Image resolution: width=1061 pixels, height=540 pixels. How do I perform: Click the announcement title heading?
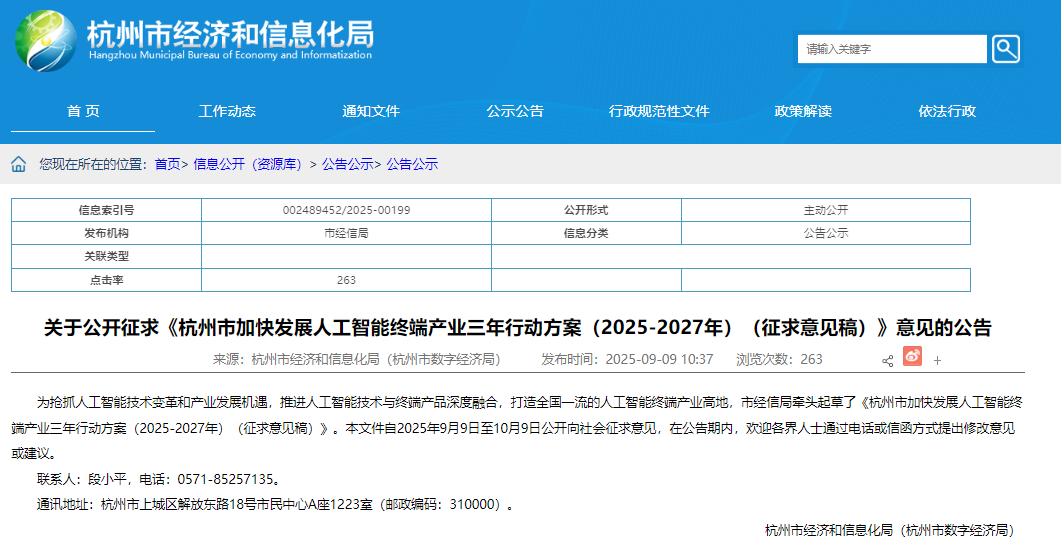click(x=517, y=328)
